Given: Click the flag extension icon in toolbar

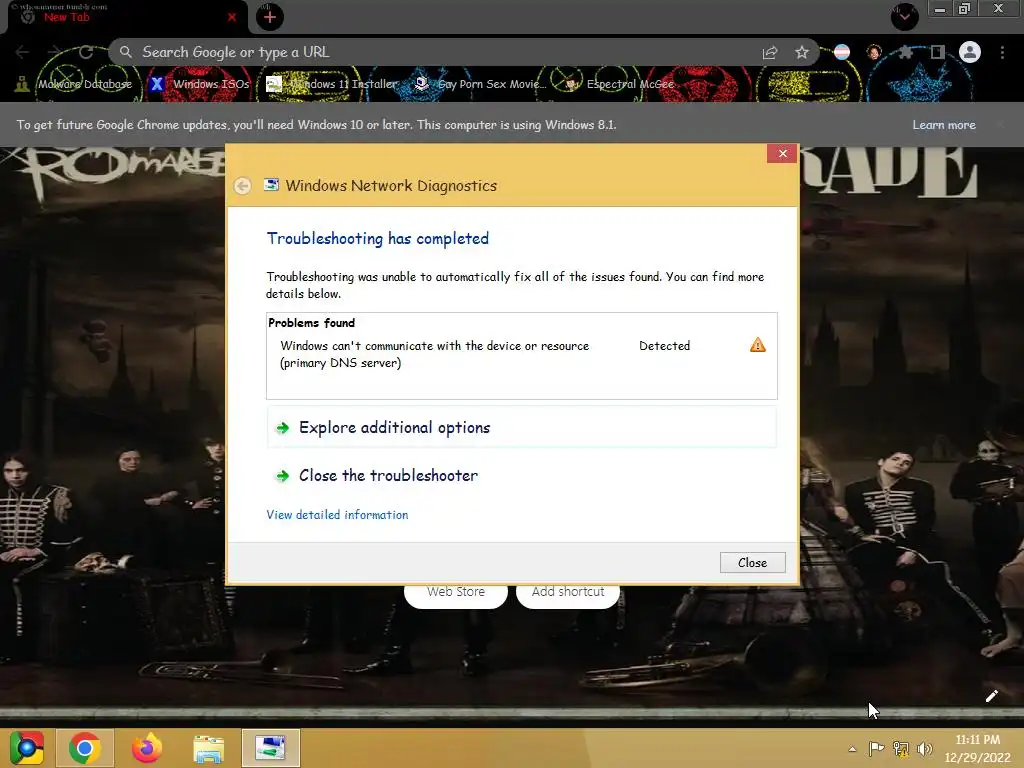Looking at the screenshot, I should coord(842,52).
